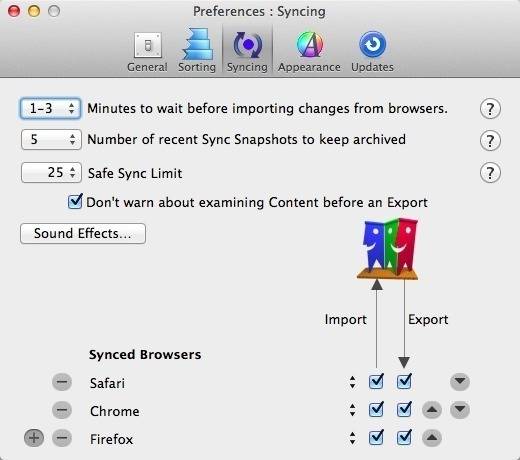
Task: Click the Sound Effects button
Action: tap(83, 233)
